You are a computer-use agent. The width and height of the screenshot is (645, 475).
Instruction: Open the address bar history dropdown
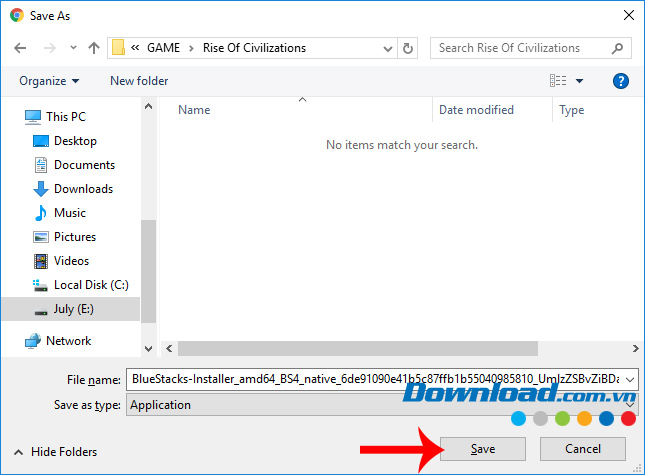387,49
